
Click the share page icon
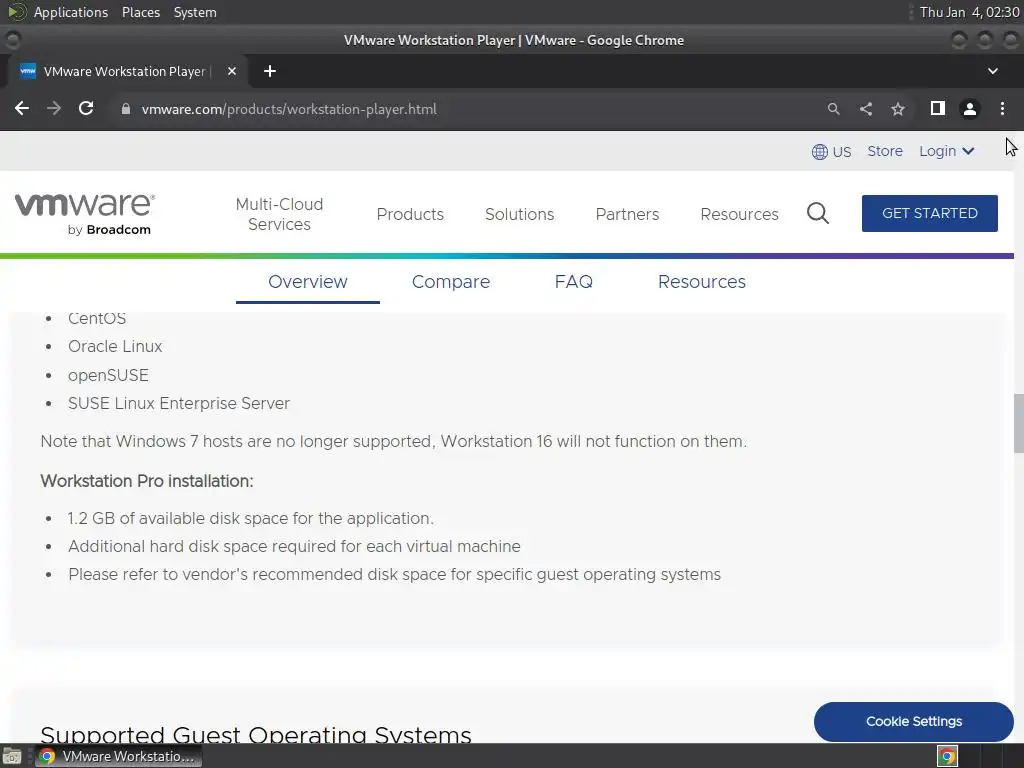(866, 109)
